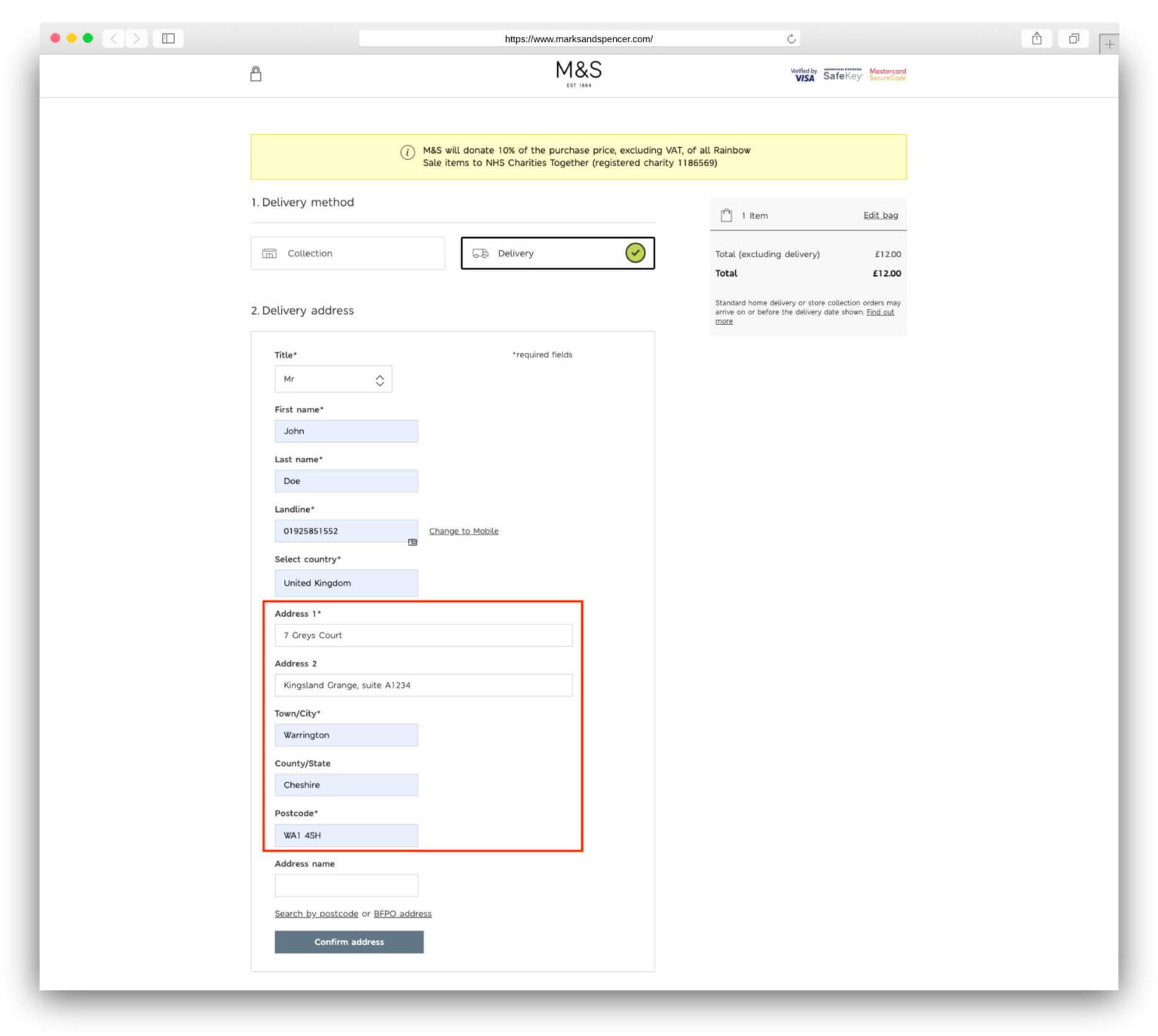The width and height of the screenshot is (1158, 1036).
Task: Click the delivery truck icon
Action: (x=479, y=253)
